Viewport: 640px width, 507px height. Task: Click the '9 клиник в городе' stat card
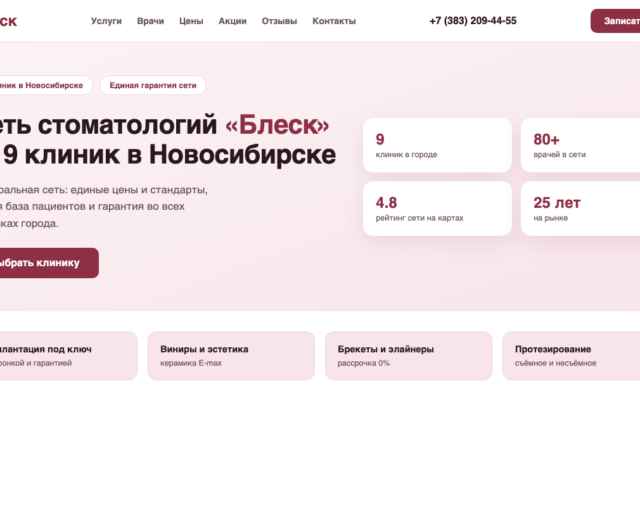point(437,145)
